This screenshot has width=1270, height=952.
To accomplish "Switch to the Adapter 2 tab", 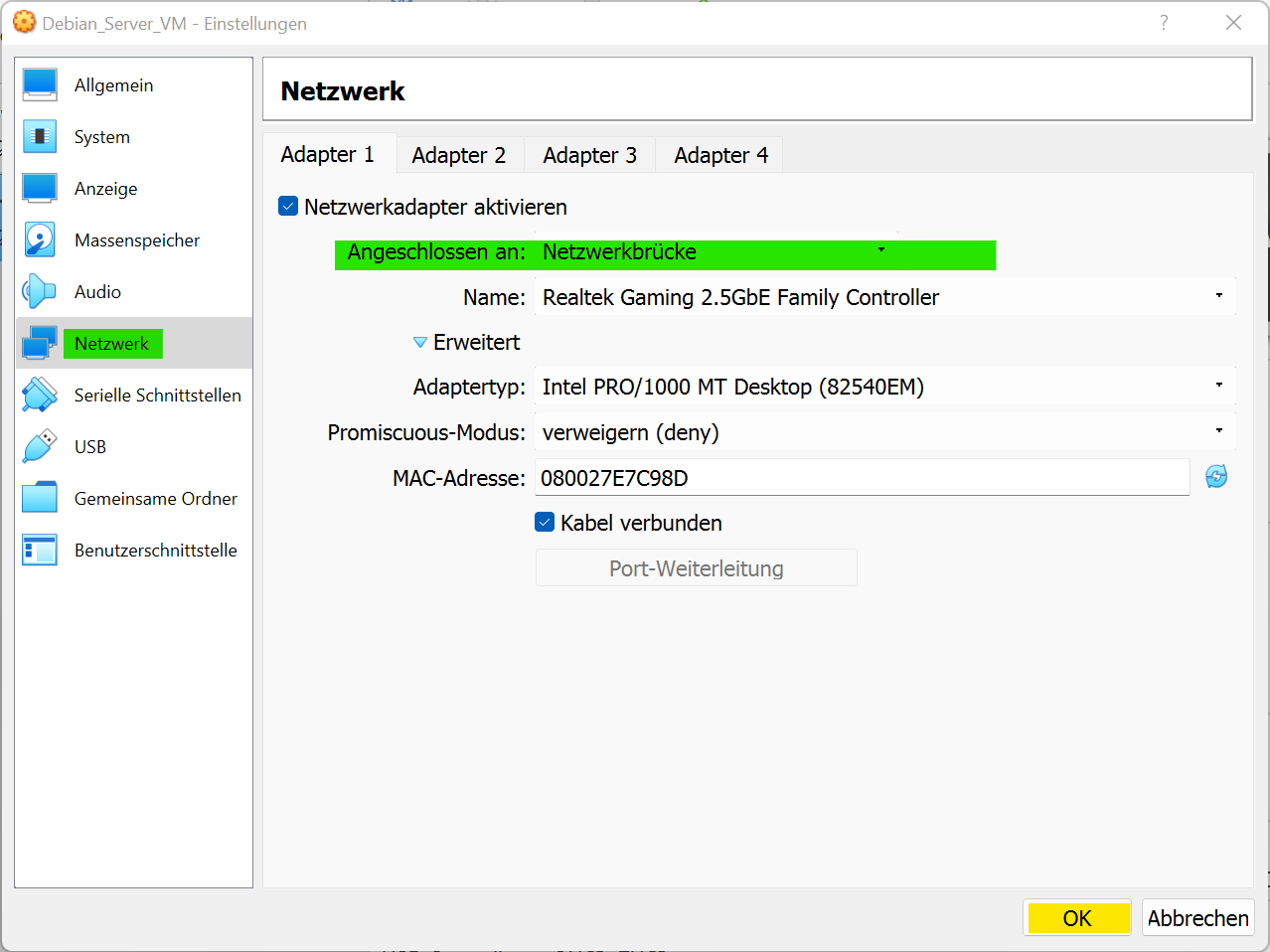I will pyautogui.click(x=459, y=155).
